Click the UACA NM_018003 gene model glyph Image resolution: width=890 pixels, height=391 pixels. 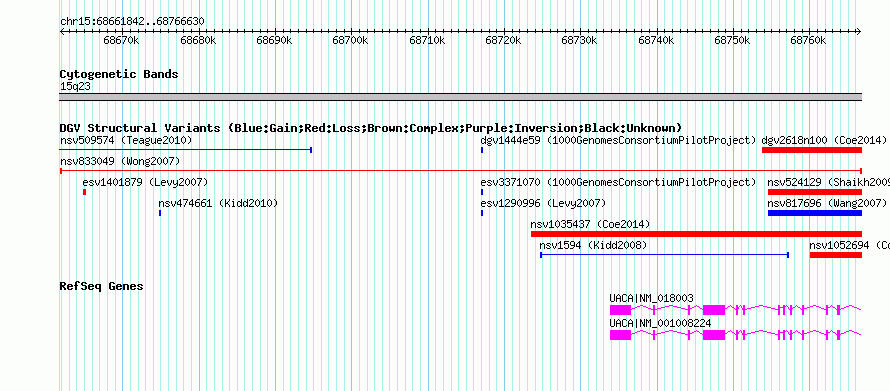[736, 309]
